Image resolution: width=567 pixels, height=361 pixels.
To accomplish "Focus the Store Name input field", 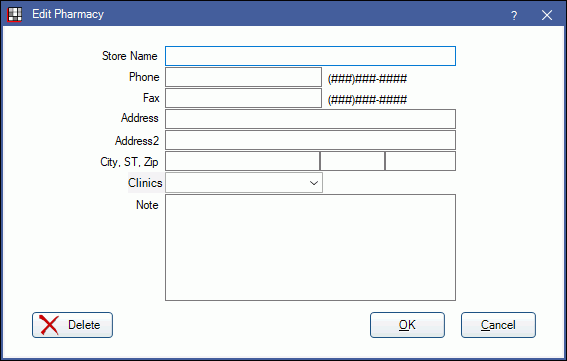I will pyautogui.click(x=310, y=56).
